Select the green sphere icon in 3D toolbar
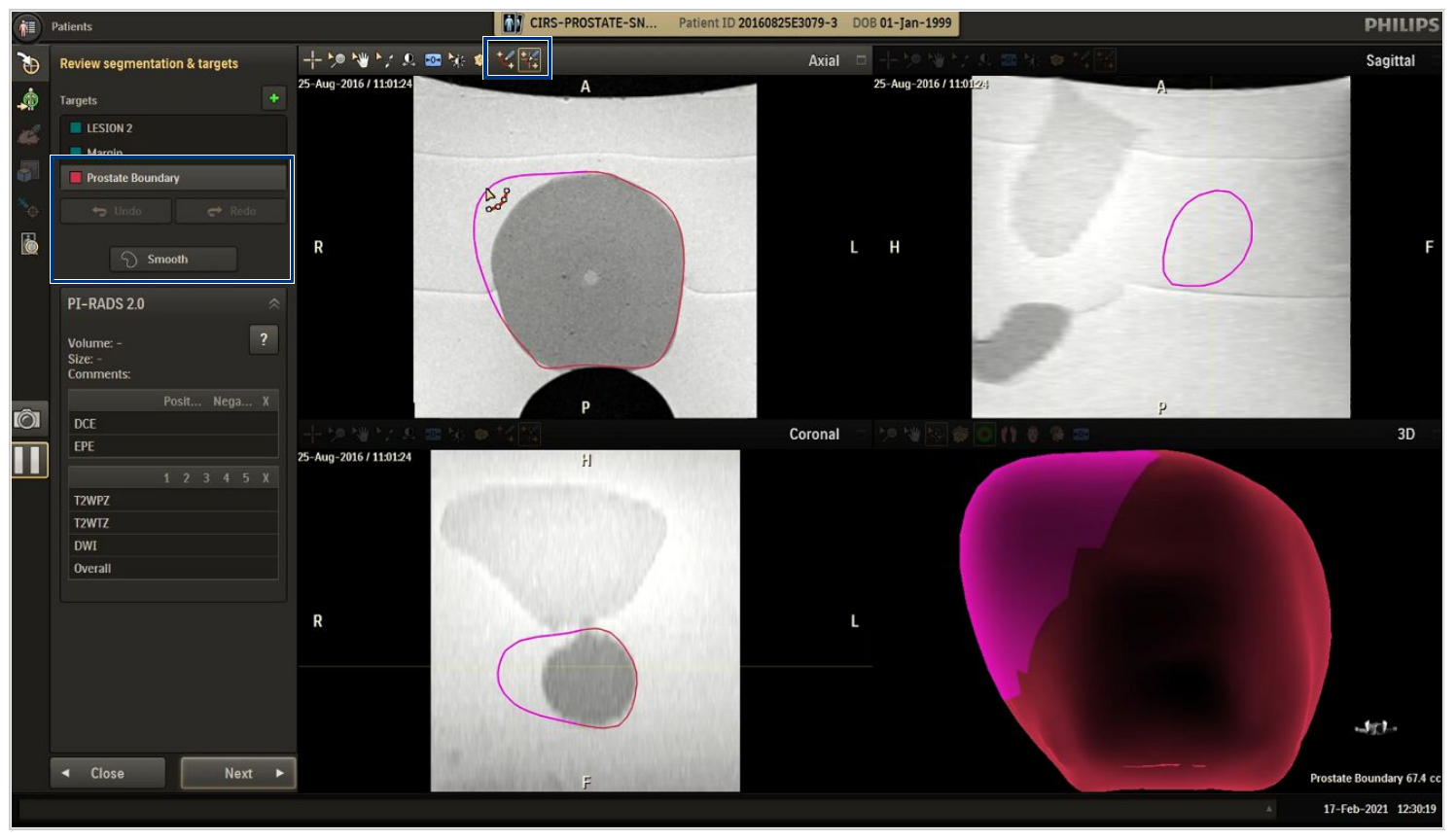 (x=984, y=435)
